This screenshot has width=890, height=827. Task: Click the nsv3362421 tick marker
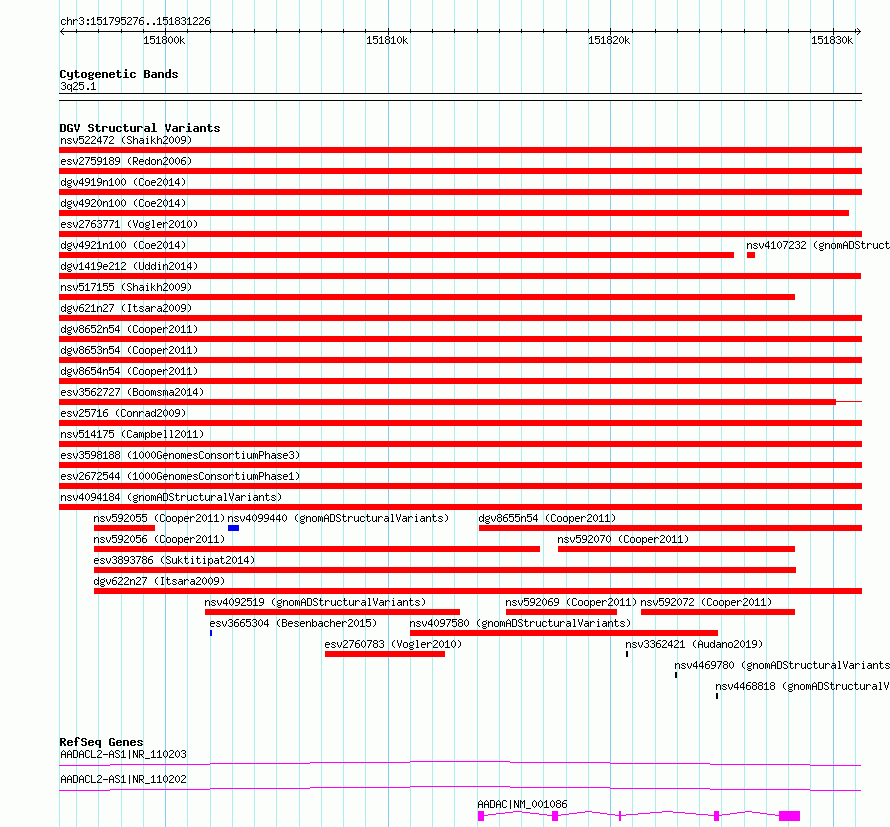(x=627, y=654)
